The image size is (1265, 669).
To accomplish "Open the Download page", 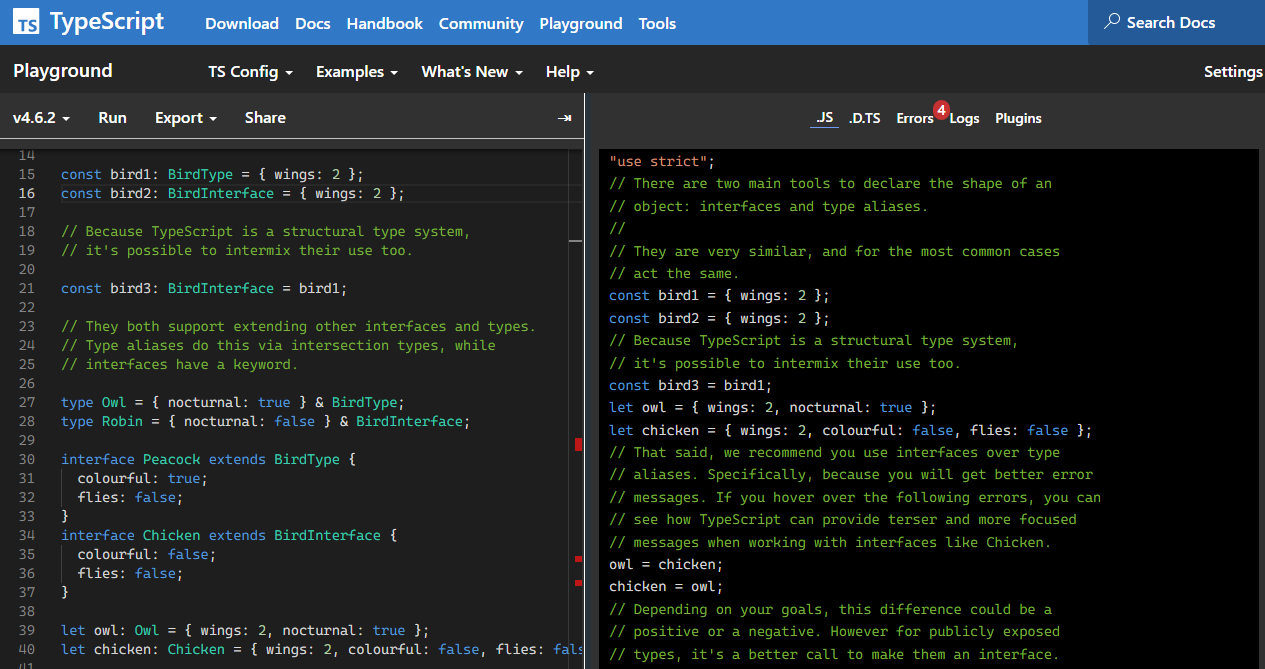I will pyautogui.click(x=242, y=23).
